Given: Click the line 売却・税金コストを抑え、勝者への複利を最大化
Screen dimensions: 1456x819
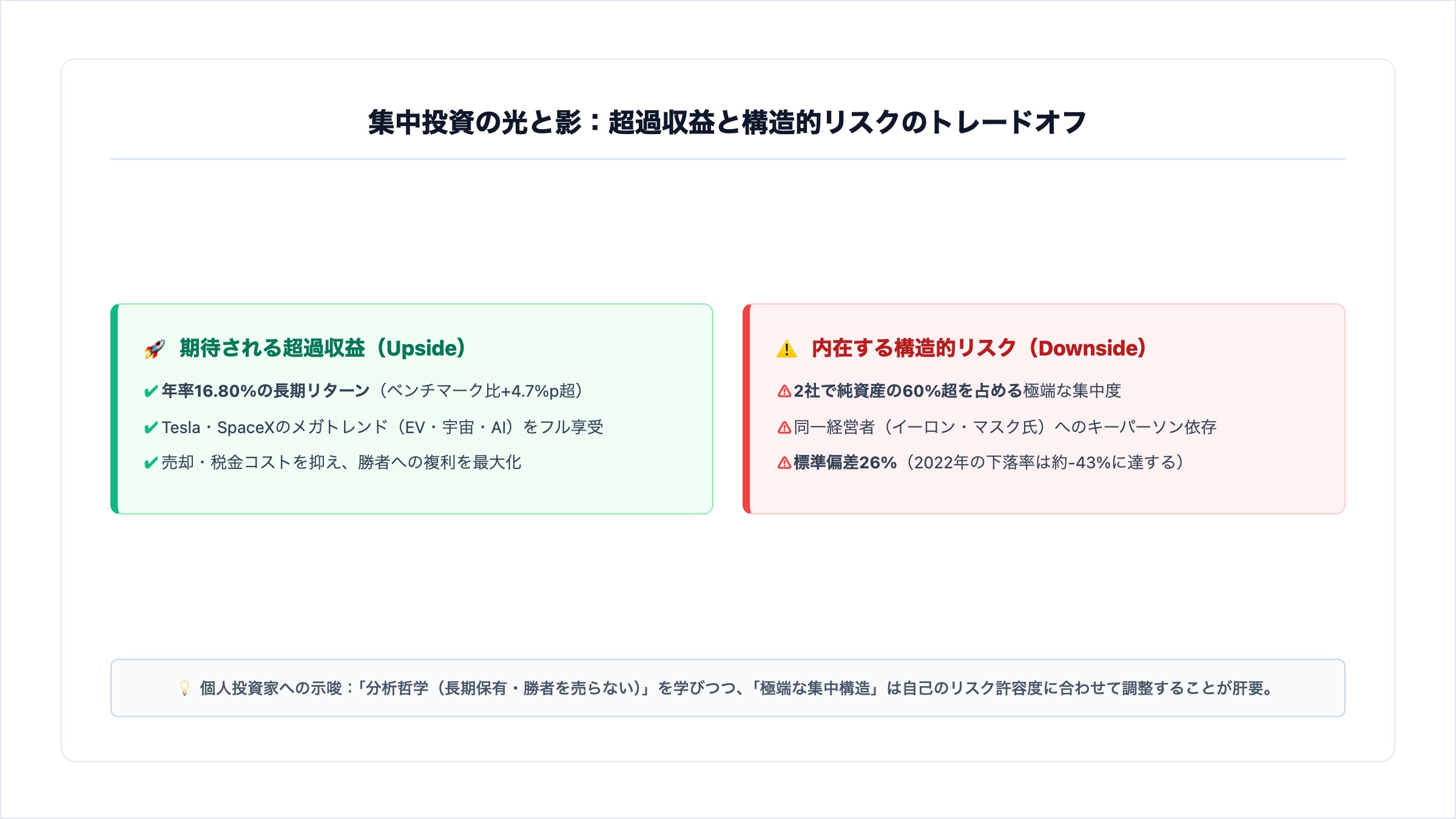Looking at the screenshot, I should pos(342,462).
